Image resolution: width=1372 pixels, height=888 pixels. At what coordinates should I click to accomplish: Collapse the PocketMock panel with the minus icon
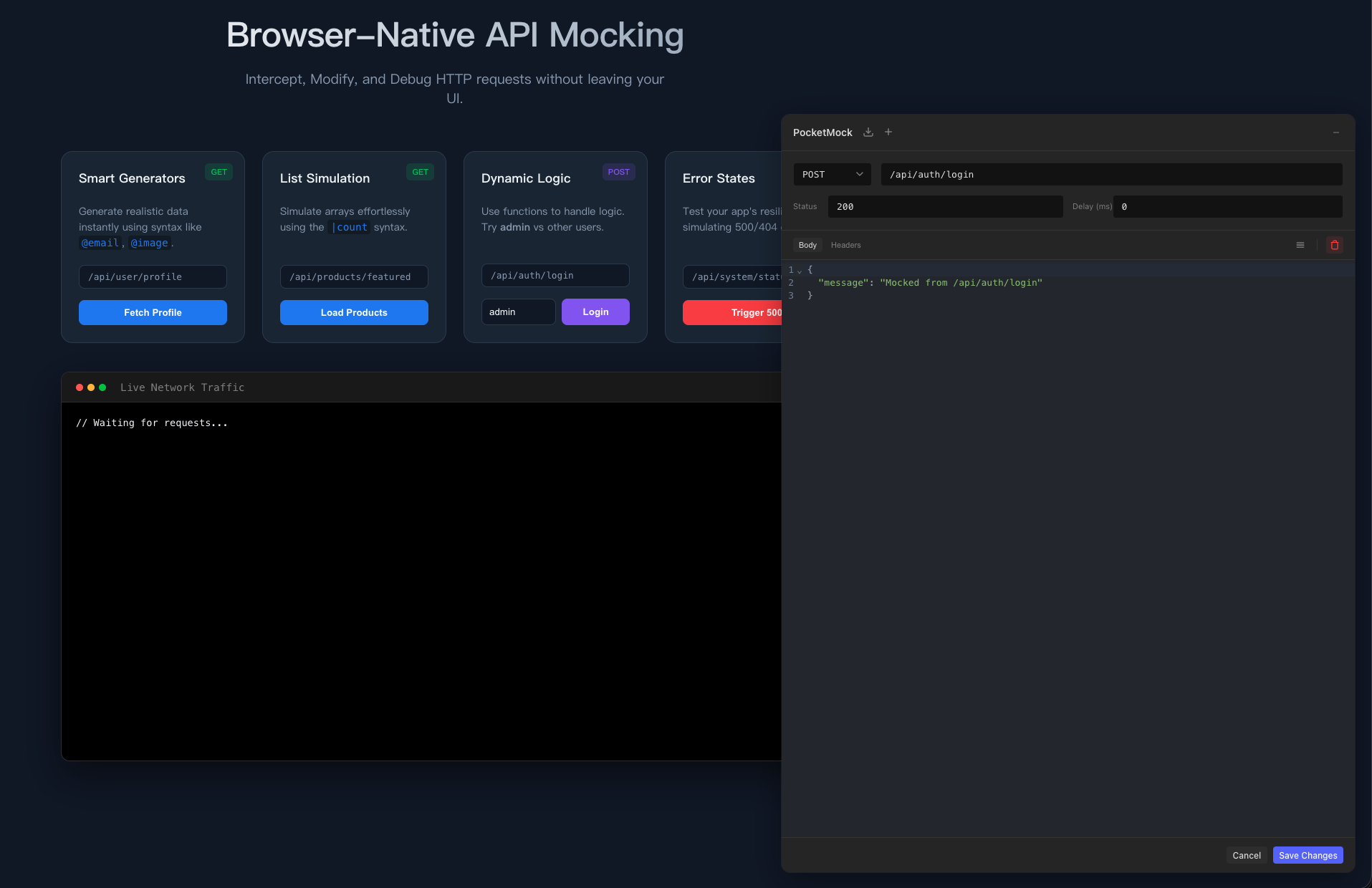click(1335, 132)
